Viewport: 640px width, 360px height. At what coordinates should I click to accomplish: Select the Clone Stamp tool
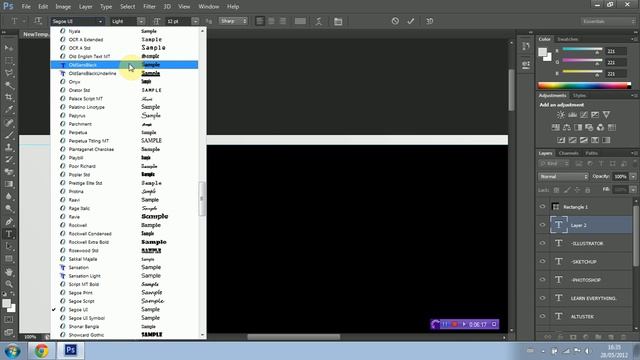[x=9, y=147]
